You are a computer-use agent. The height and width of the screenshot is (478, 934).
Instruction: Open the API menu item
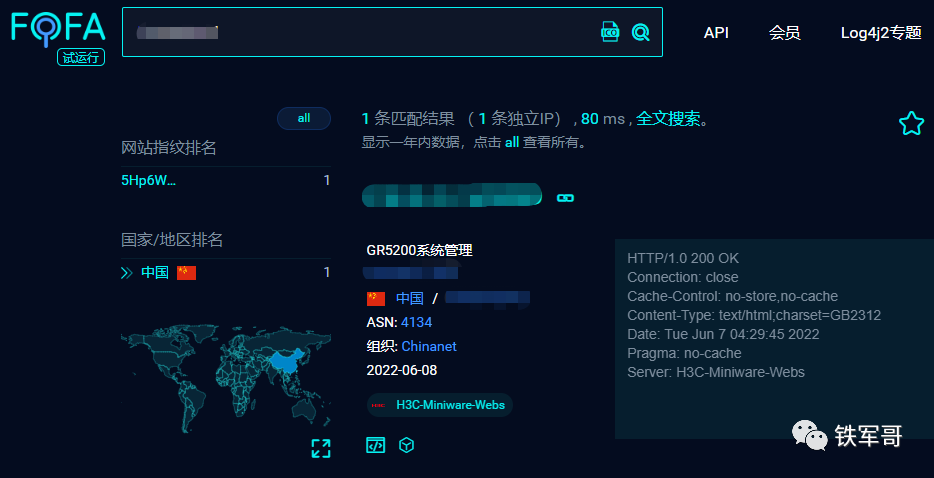point(716,33)
